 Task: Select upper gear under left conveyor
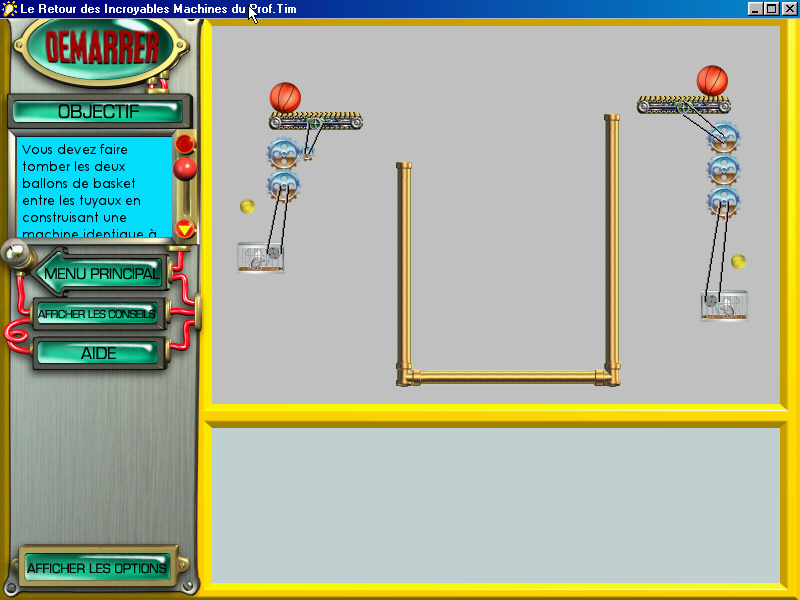283,152
